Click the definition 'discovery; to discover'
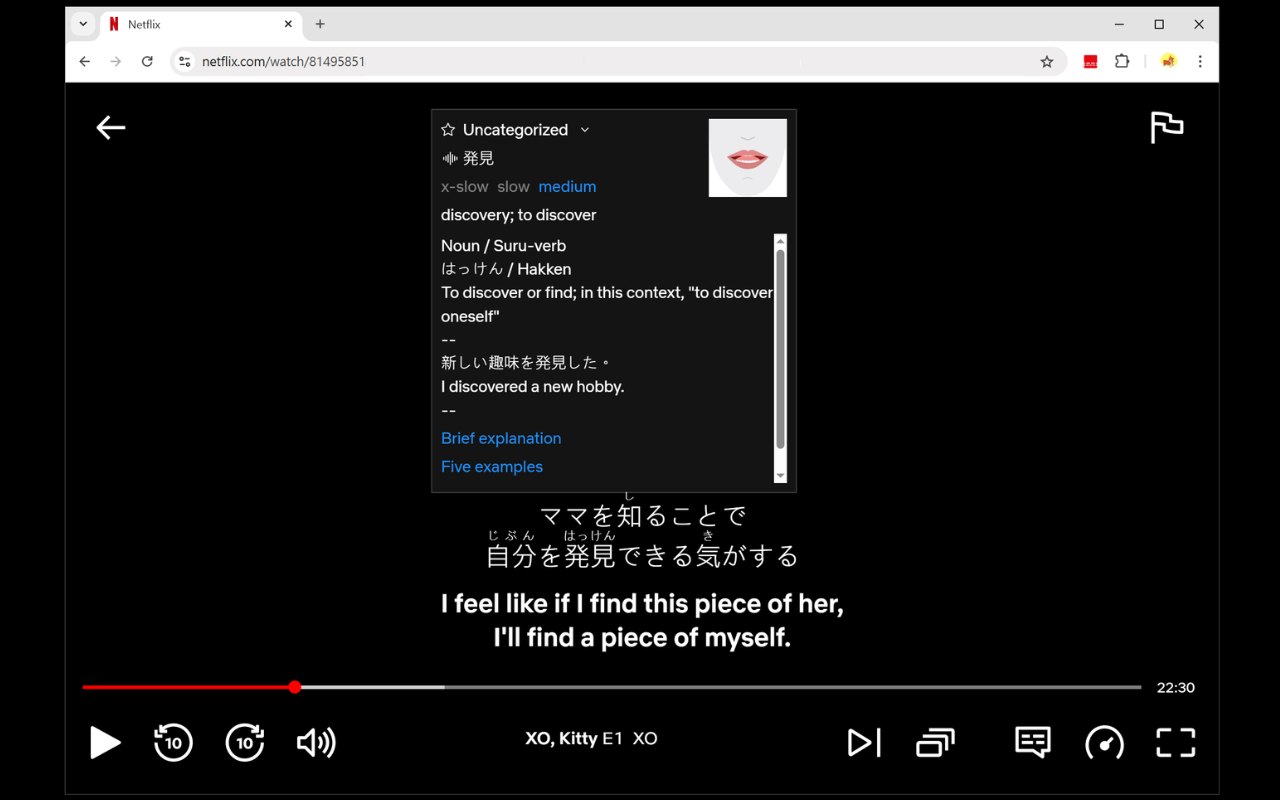1280x800 pixels. 518,215
